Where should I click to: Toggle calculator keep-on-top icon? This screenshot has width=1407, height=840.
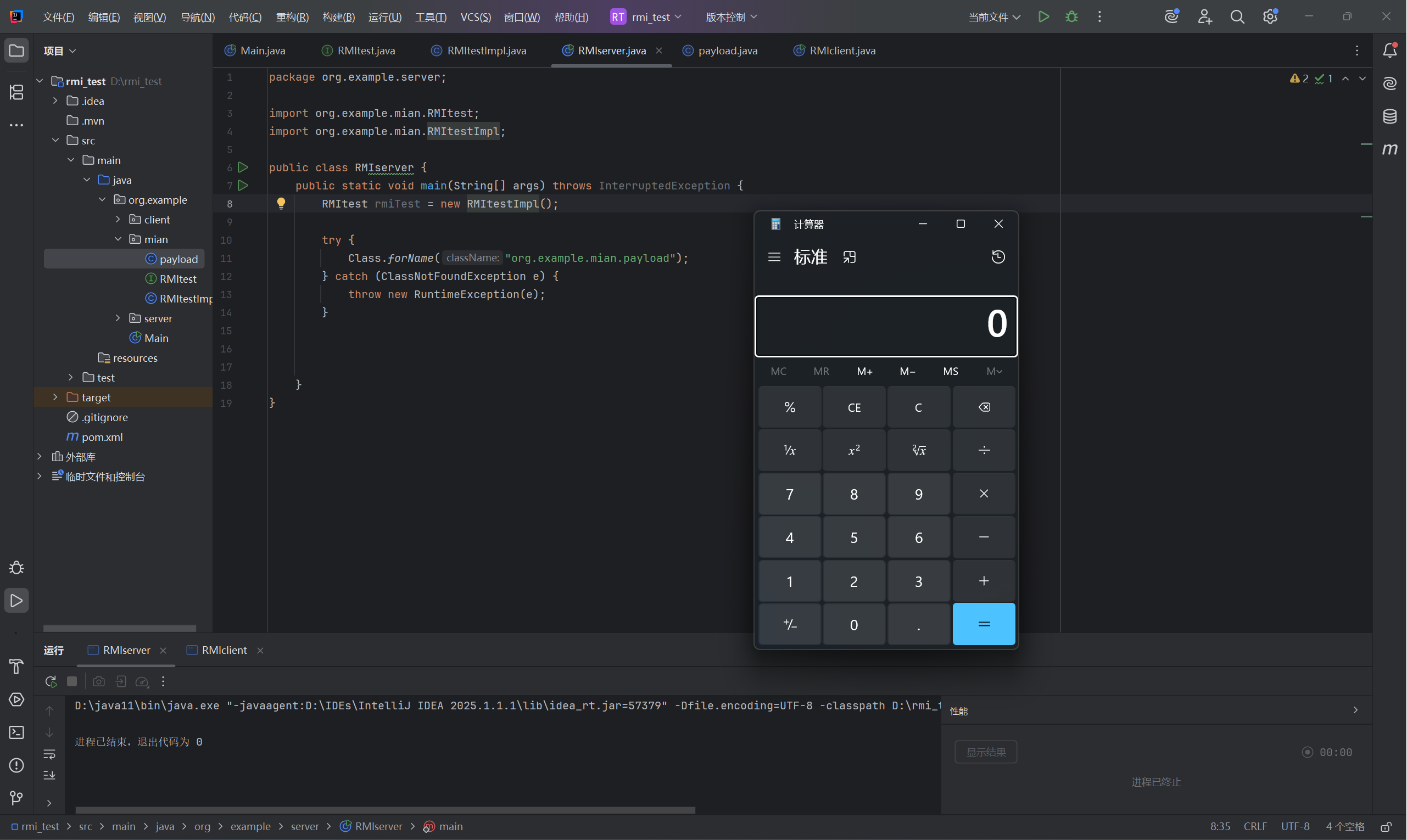coord(849,257)
